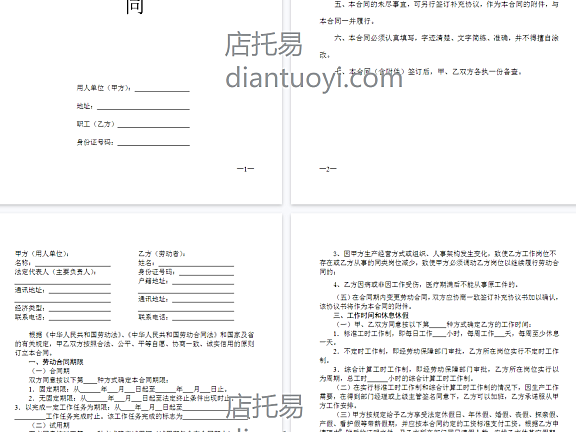Click the line "1. 标准工时工作制"
The height and width of the screenshot is (432, 576).
point(439,338)
